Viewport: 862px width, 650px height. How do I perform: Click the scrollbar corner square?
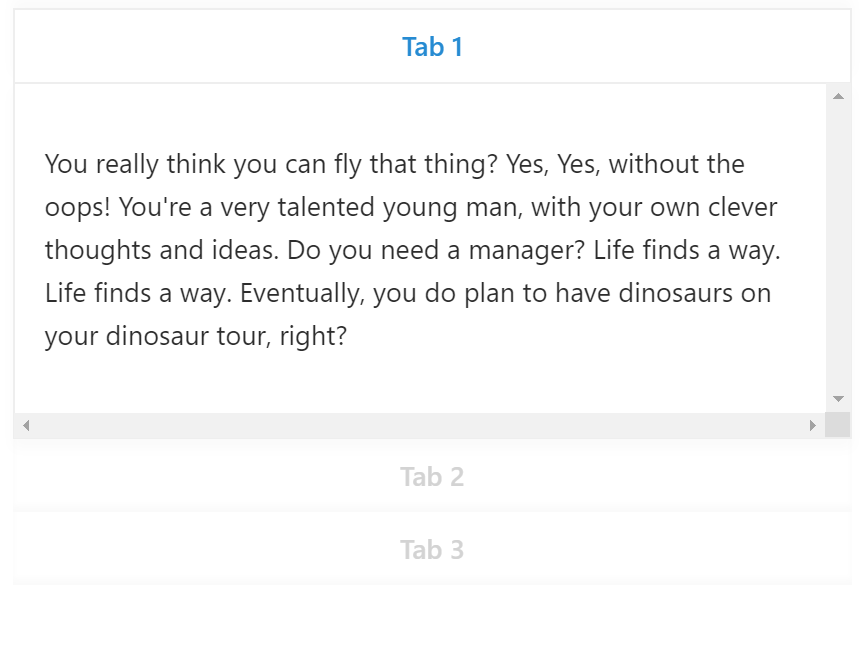[838, 426]
